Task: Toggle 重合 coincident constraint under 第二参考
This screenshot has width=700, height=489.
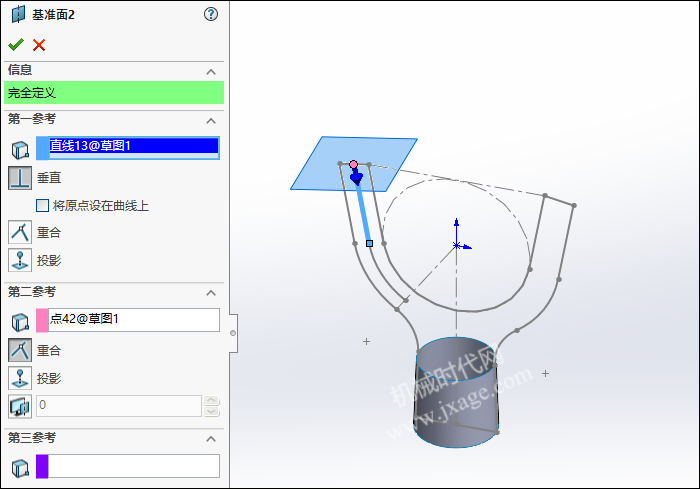Action: pyautogui.click(x=20, y=350)
